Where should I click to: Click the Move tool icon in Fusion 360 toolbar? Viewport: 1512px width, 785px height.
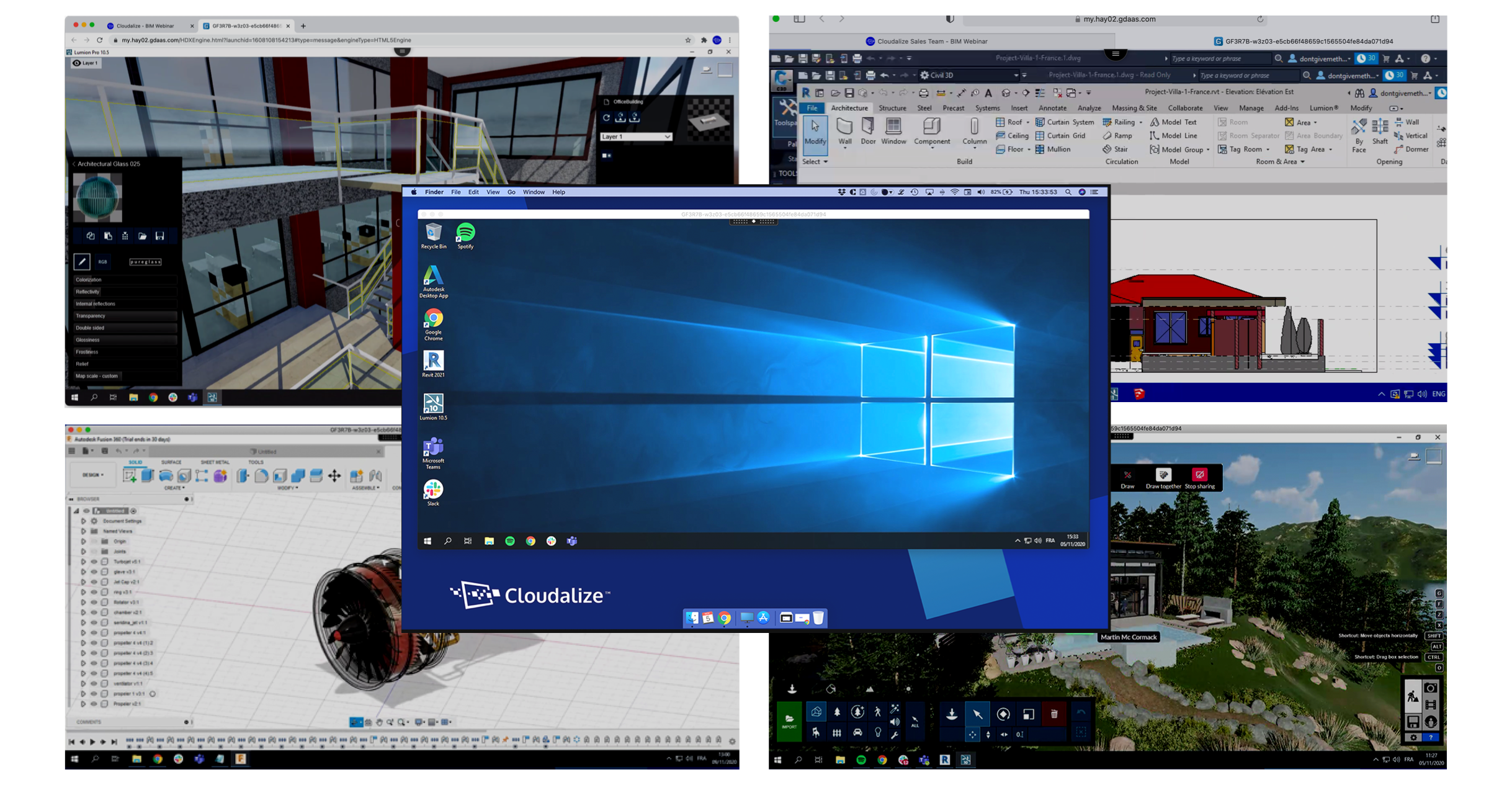click(x=334, y=475)
